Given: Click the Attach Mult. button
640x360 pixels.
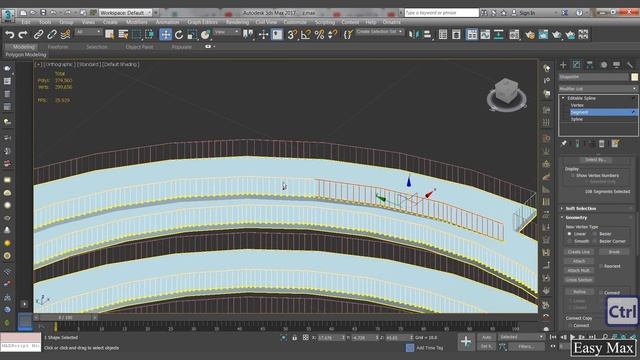Looking at the screenshot, I should tap(578, 270).
